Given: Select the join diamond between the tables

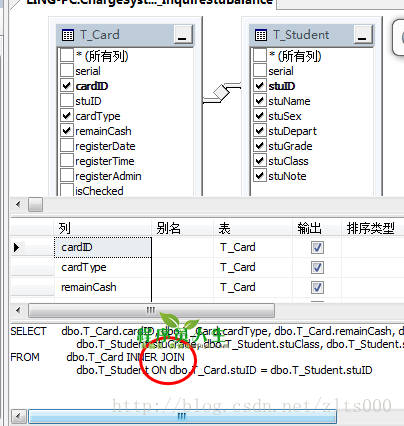Looking at the screenshot, I should pyautogui.click(x=221, y=93).
